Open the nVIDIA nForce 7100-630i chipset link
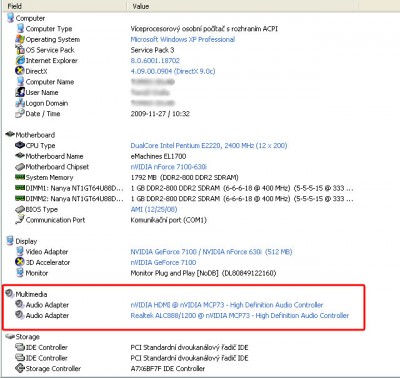 [169, 167]
